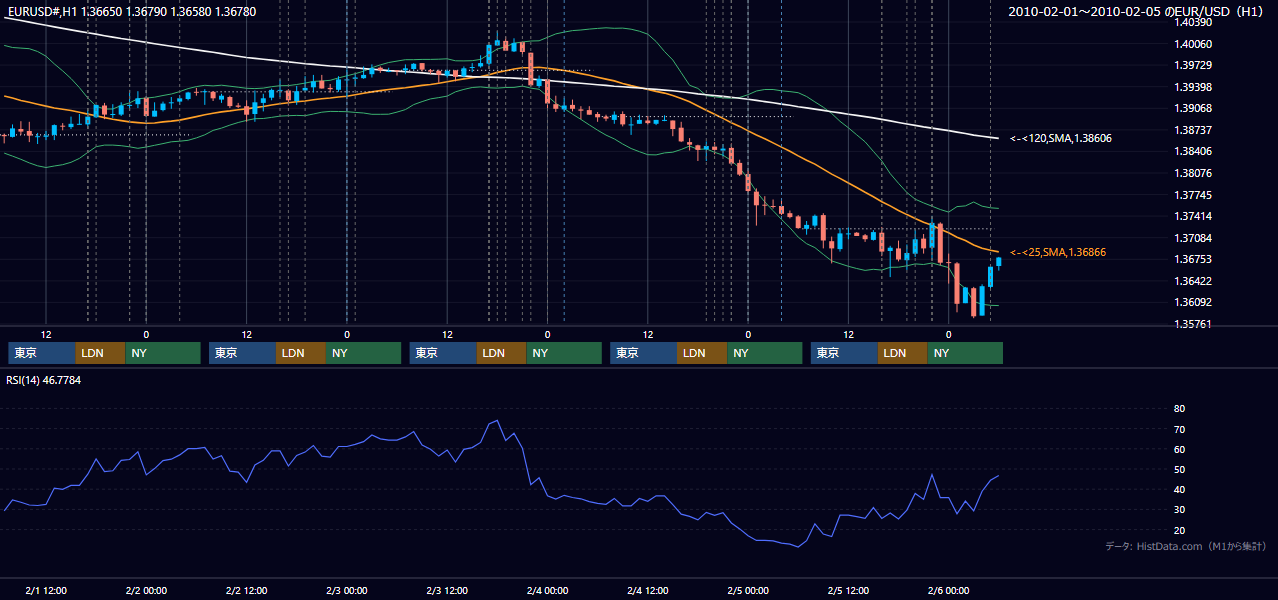Click price axis label 1.36753

point(1192,259)
